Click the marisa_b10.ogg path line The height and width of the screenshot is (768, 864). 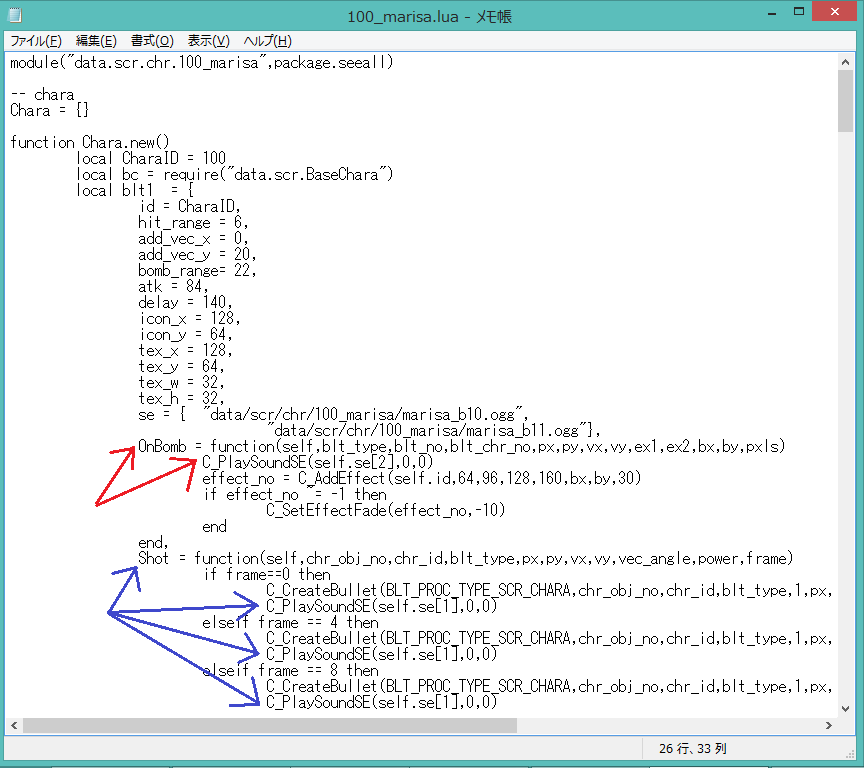[x=333, y=414]
